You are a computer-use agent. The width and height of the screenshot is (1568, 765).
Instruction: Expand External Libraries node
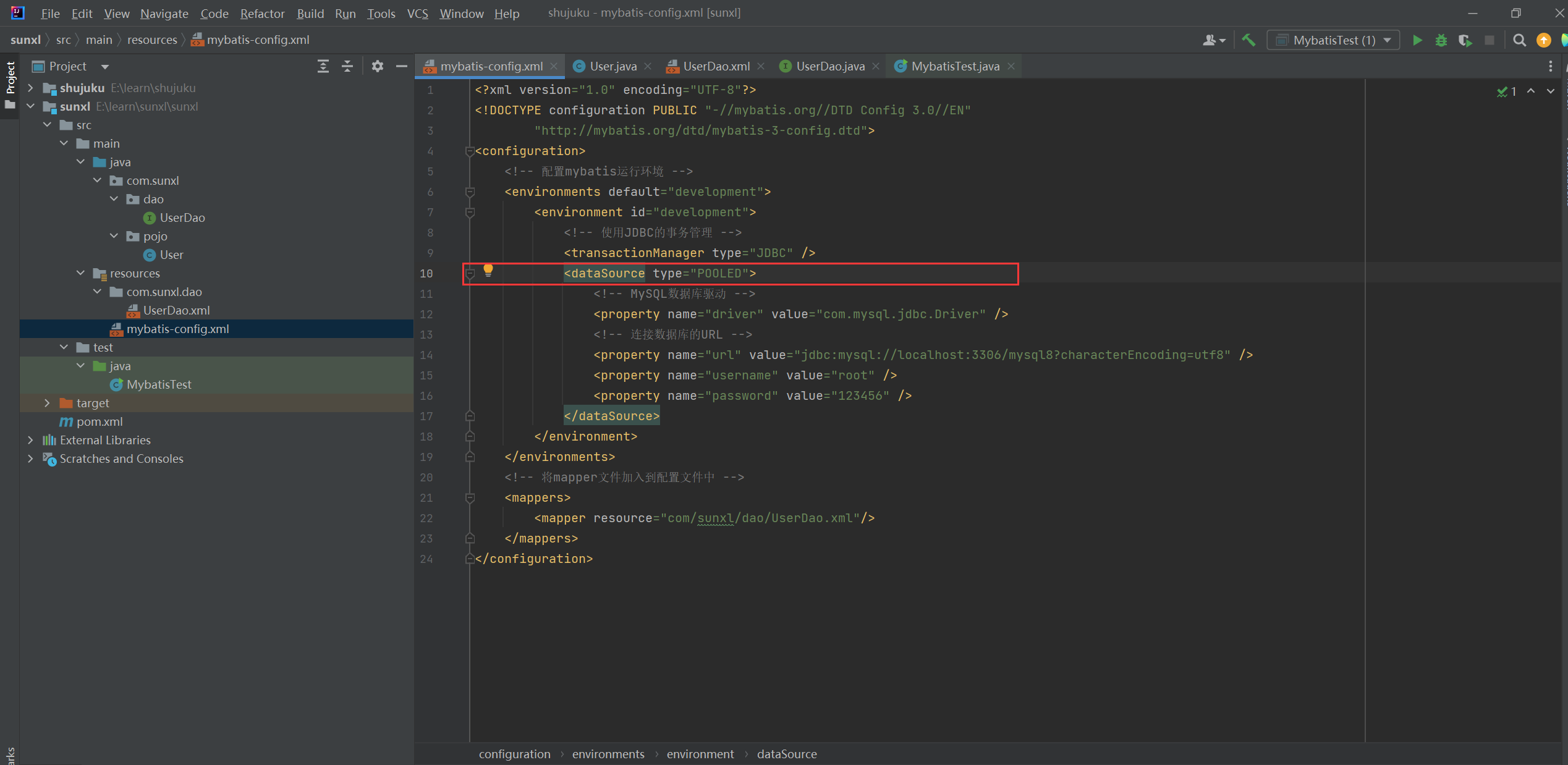tap(30, 440)
